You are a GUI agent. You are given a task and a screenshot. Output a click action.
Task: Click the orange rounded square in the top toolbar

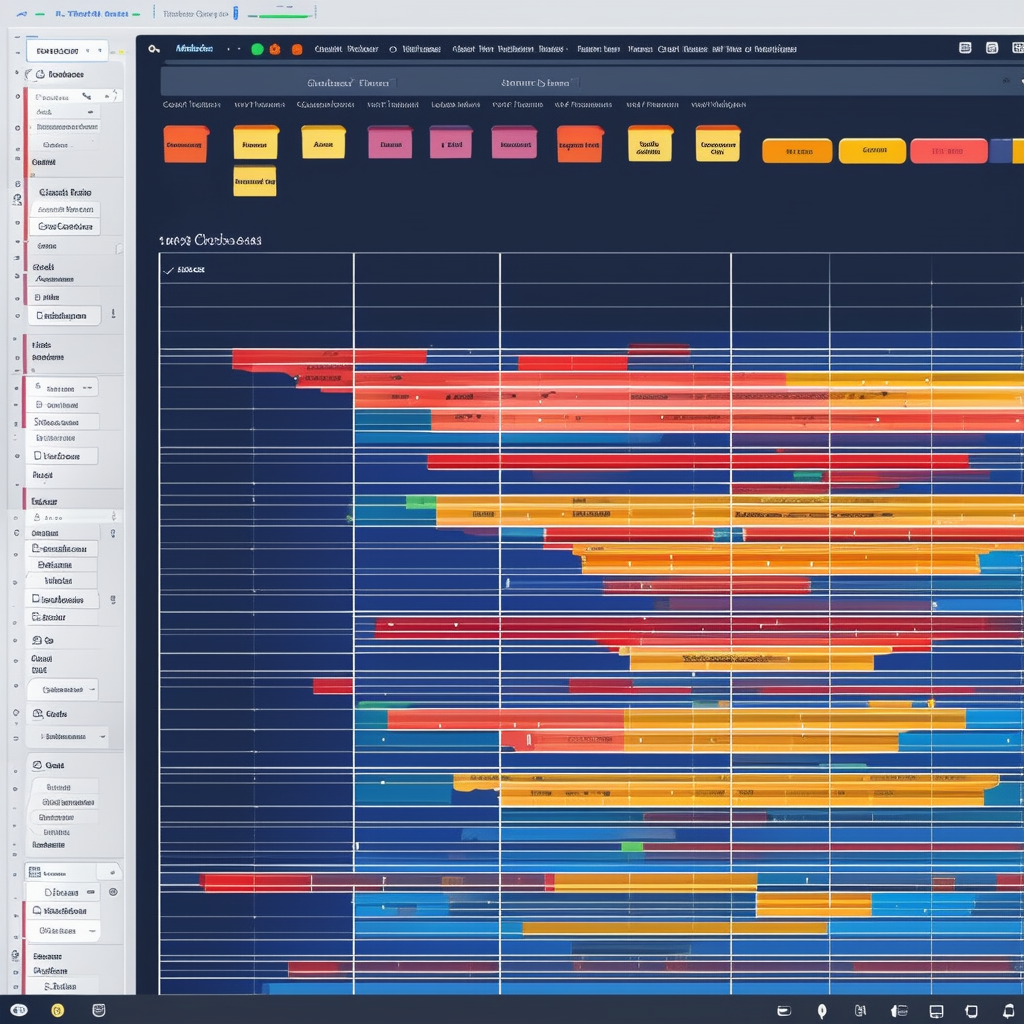[x=297, y=49]
